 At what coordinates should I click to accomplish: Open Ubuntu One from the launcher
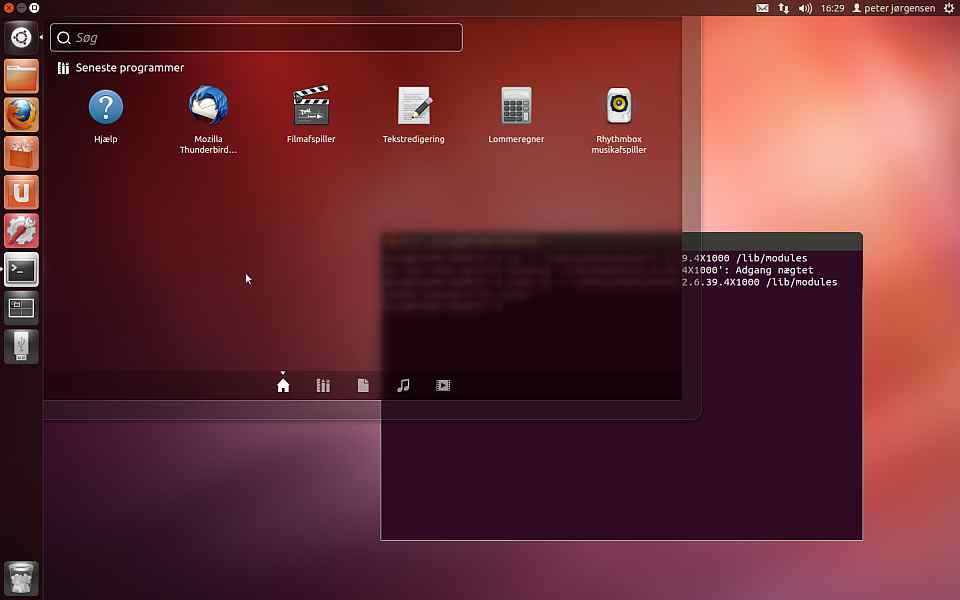22,192
